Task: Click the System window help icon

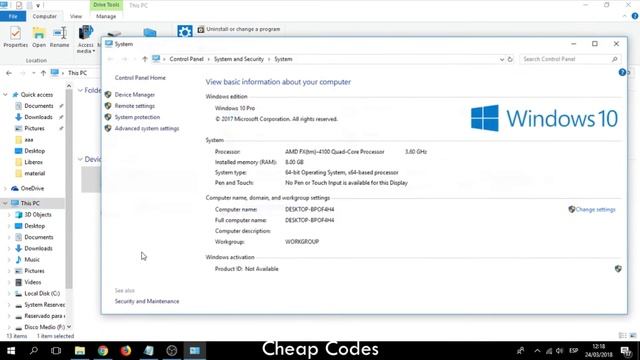Action: click(622, 72)
